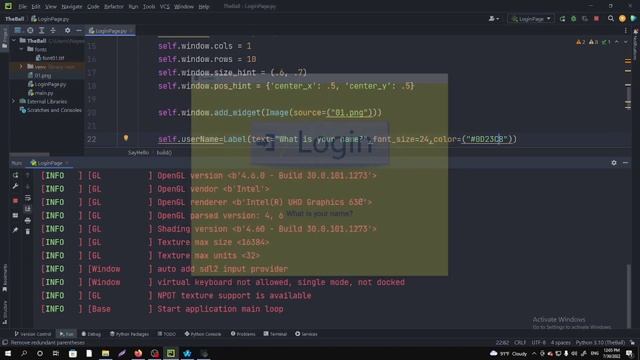This screenshot has height=360, width=640.
Task: Open Run panel settings gear
Action: pos(614,162)
